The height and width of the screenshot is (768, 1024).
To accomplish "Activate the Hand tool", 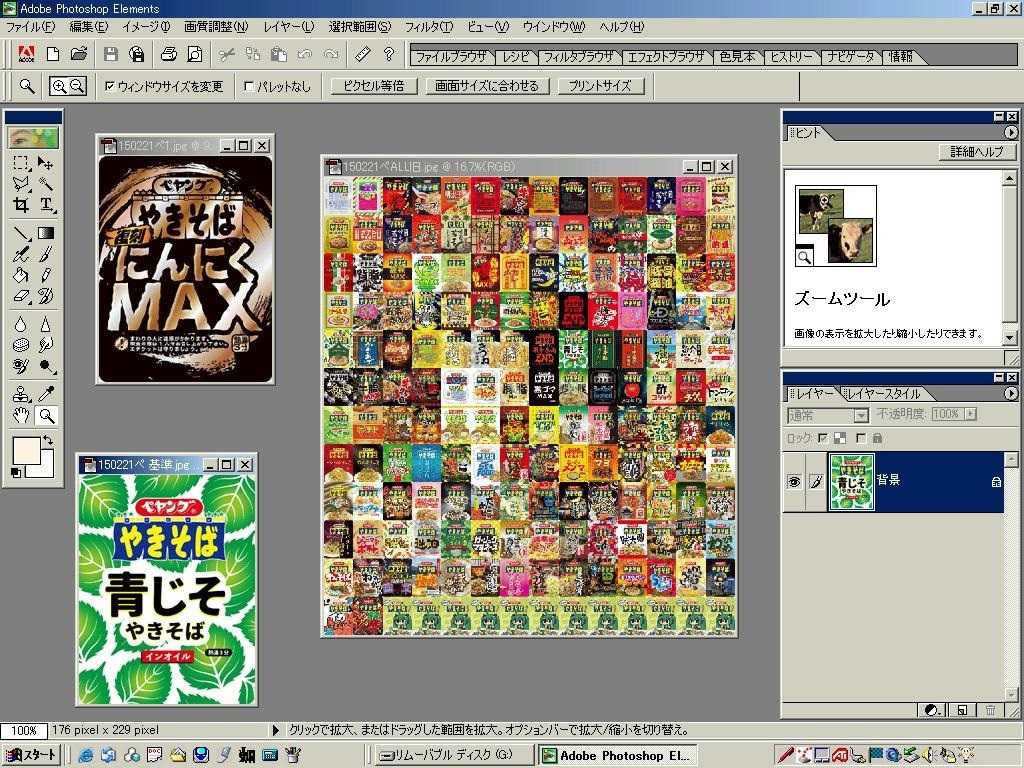I will 21,415.
